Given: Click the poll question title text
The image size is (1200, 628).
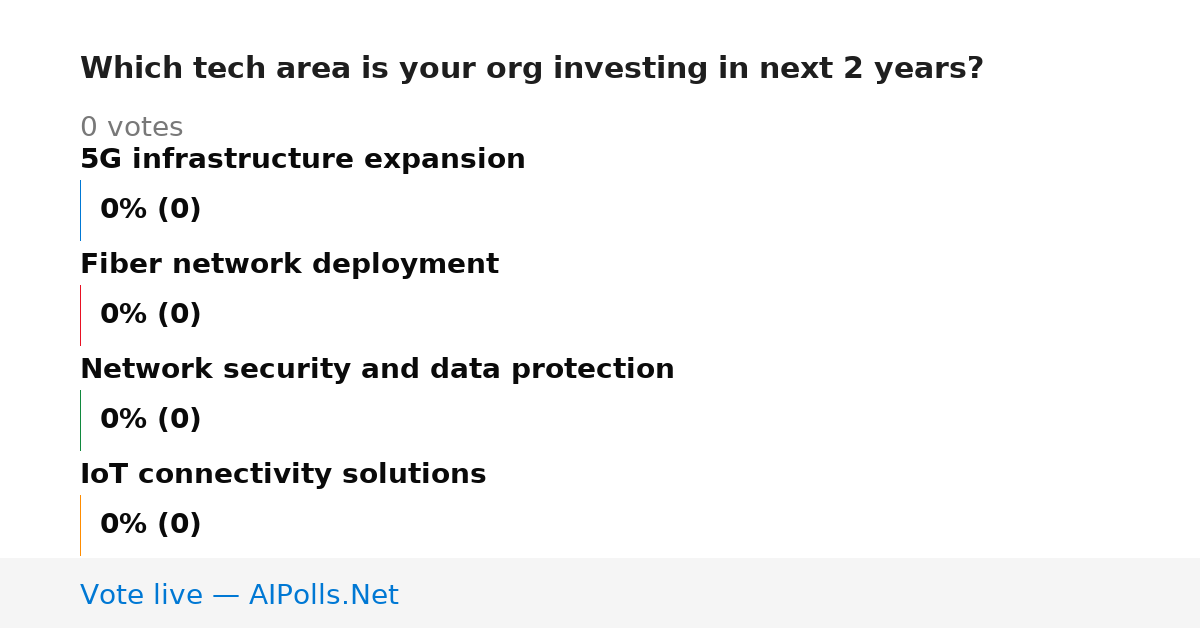Looking at the screenshot, I should pyautogui.click(x=531, y=69).
